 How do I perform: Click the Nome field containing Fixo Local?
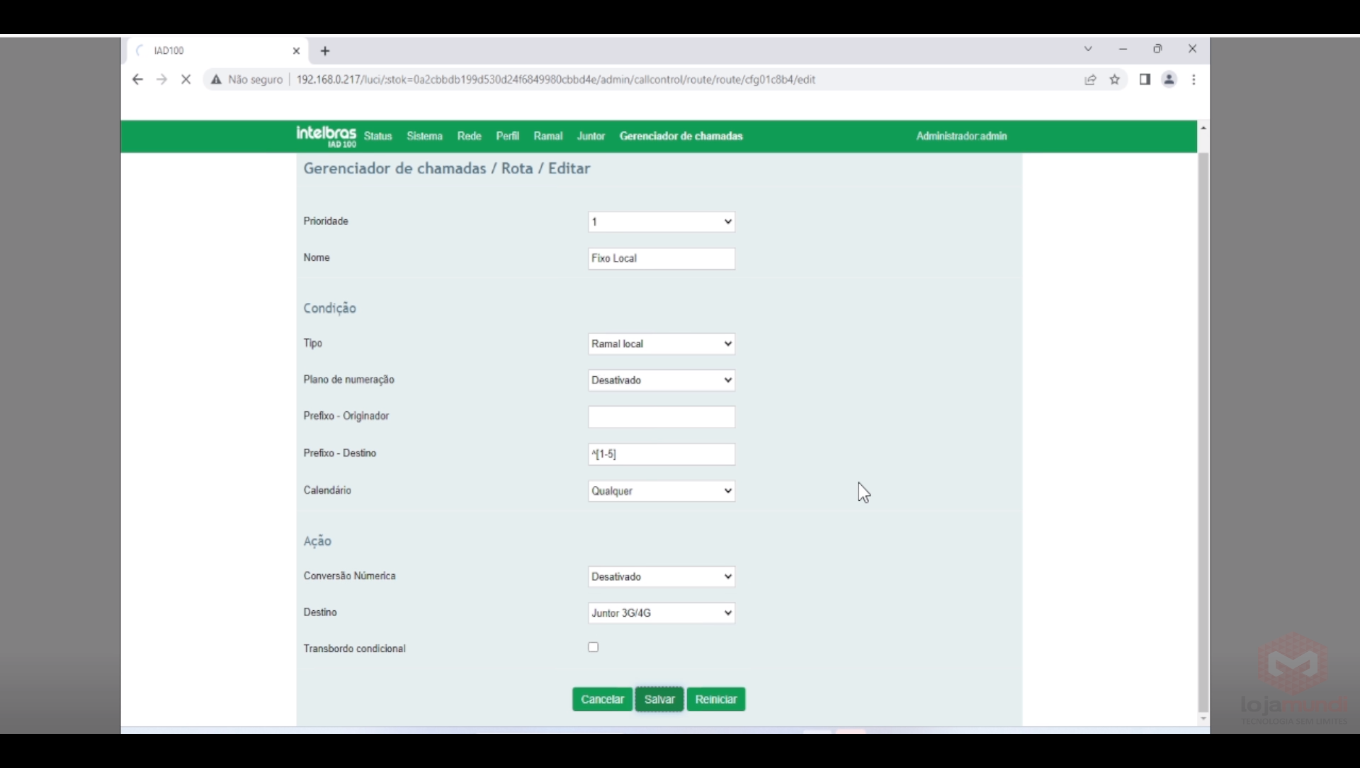(x=661, y=258)
